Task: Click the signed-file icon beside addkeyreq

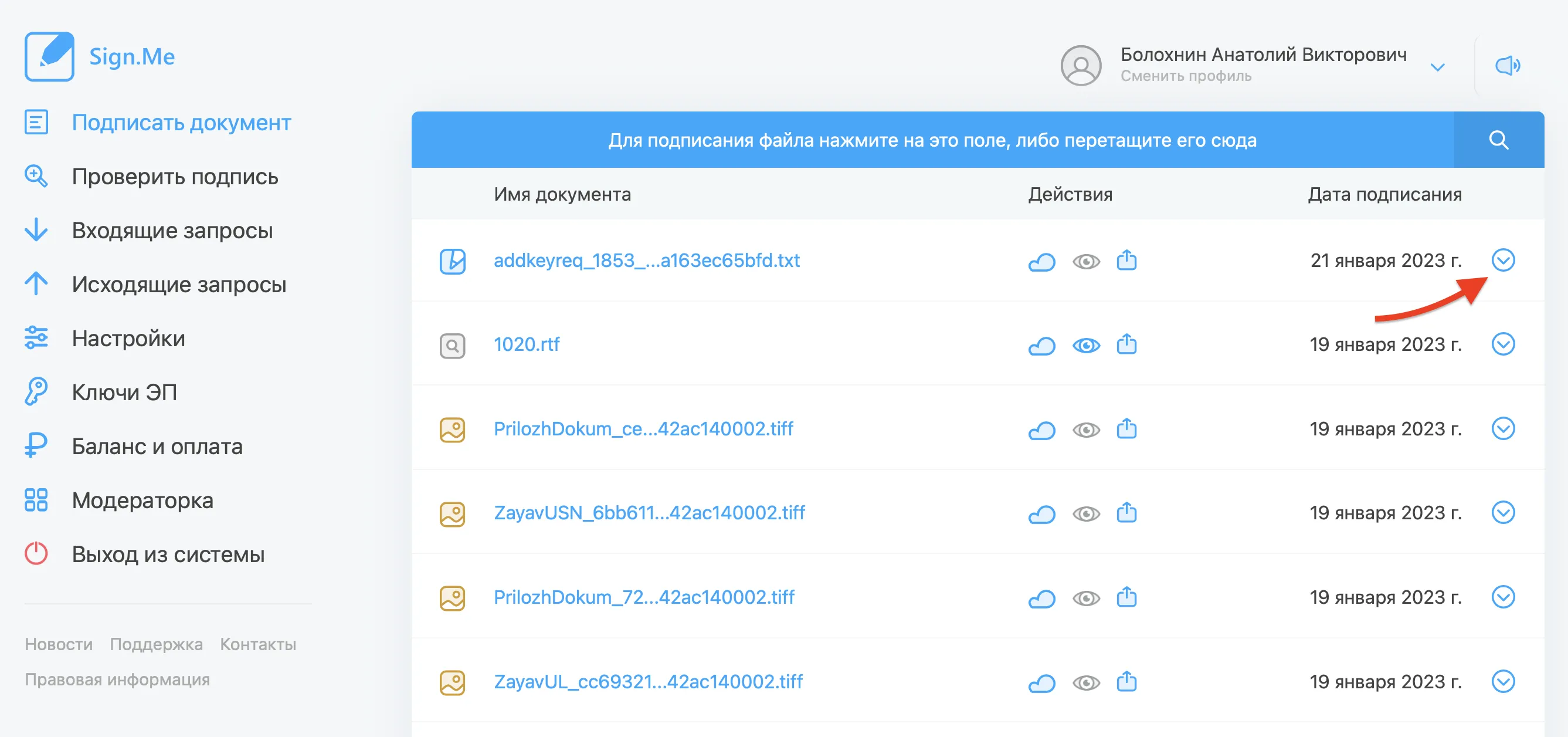Action: [x=452, y=261]
